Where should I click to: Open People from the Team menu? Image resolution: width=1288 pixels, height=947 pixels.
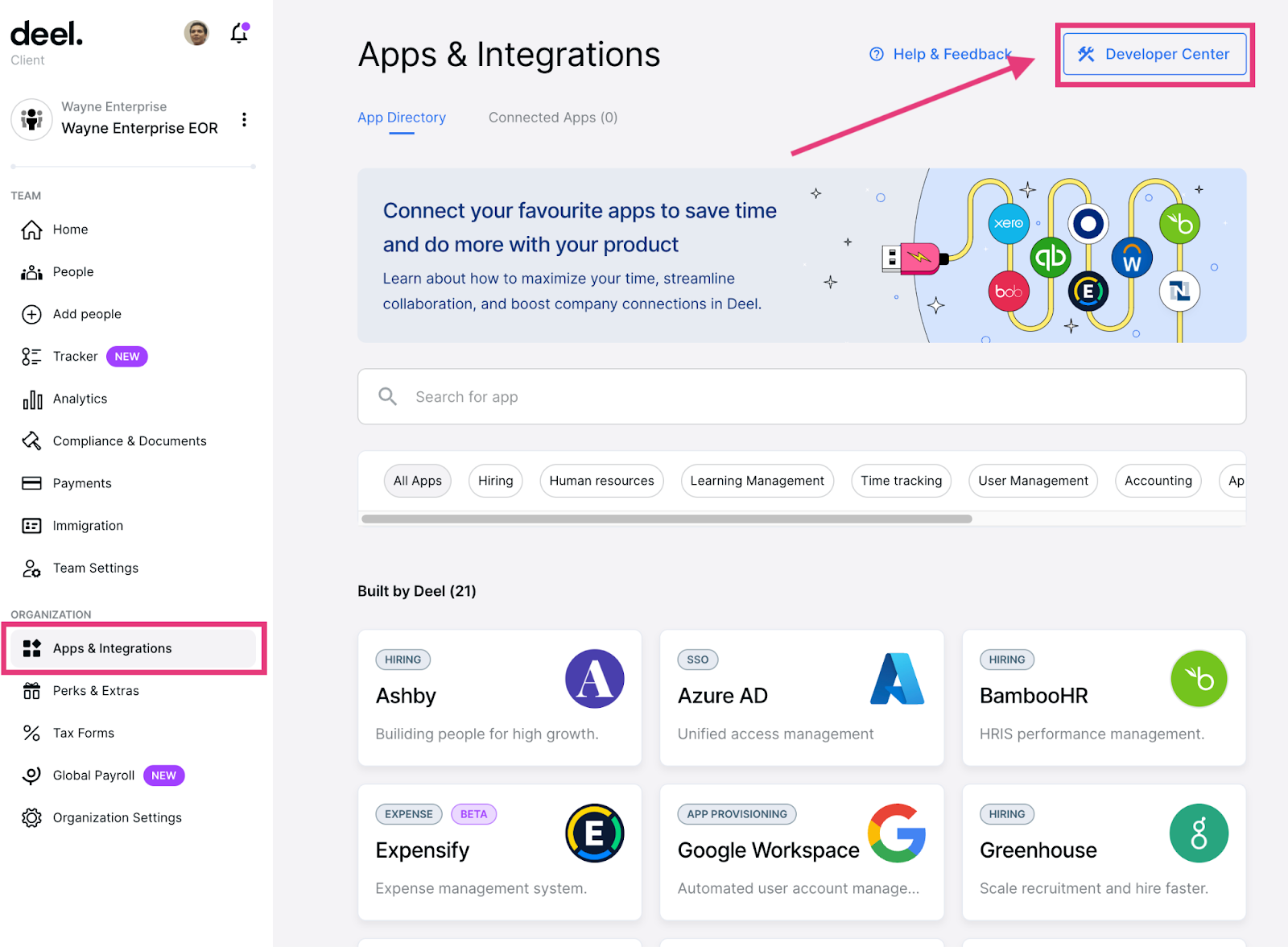tap(73, 272)
